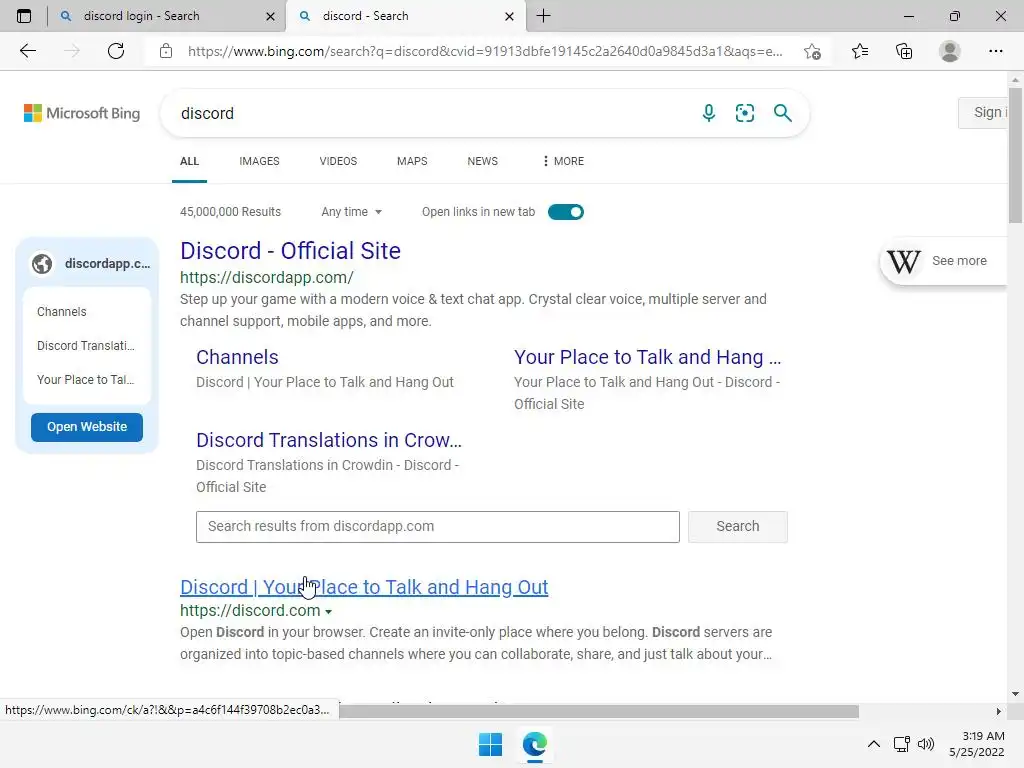This screenshot has height=768, width=1024.
Task: Submit query with the magnifier icon
Action: click(782, 113)
